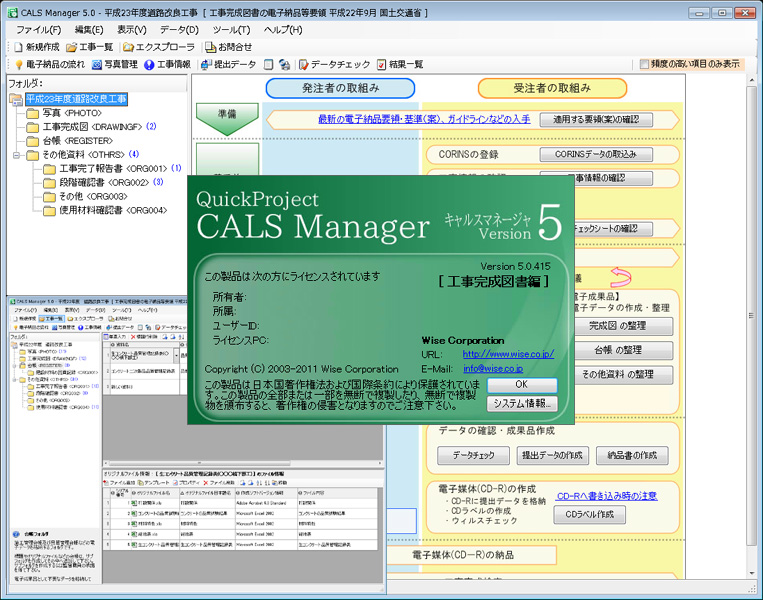Select その他資料 <OTHRS> in folder tree
This screenshot has width=763, height=600.
click(x=84, y=155)
